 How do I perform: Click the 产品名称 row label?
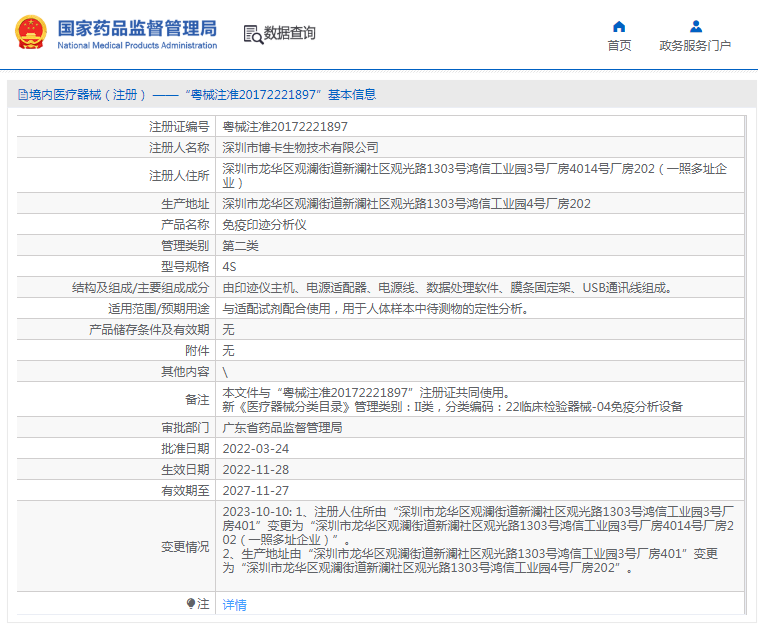[x=185, y=225]
